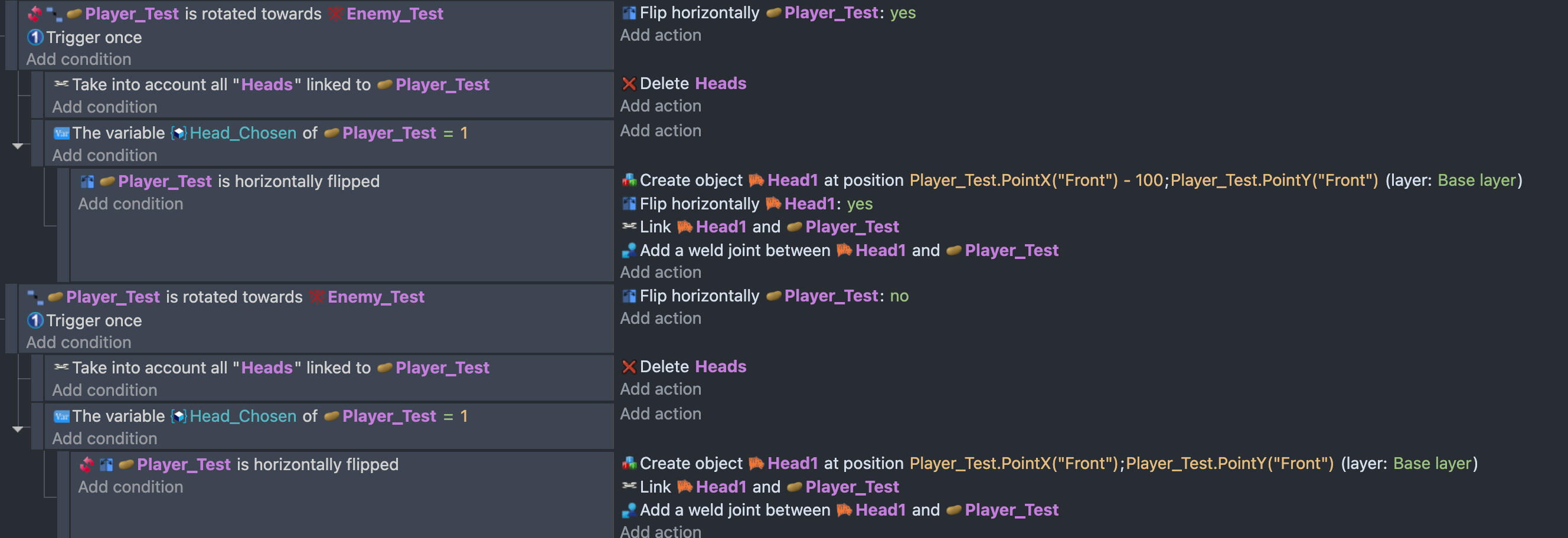Click the flip icon of 'Flip horizontally Player_Test: yes'
This screenshot has height=538, width=1568.
click(x=629, y=13)
